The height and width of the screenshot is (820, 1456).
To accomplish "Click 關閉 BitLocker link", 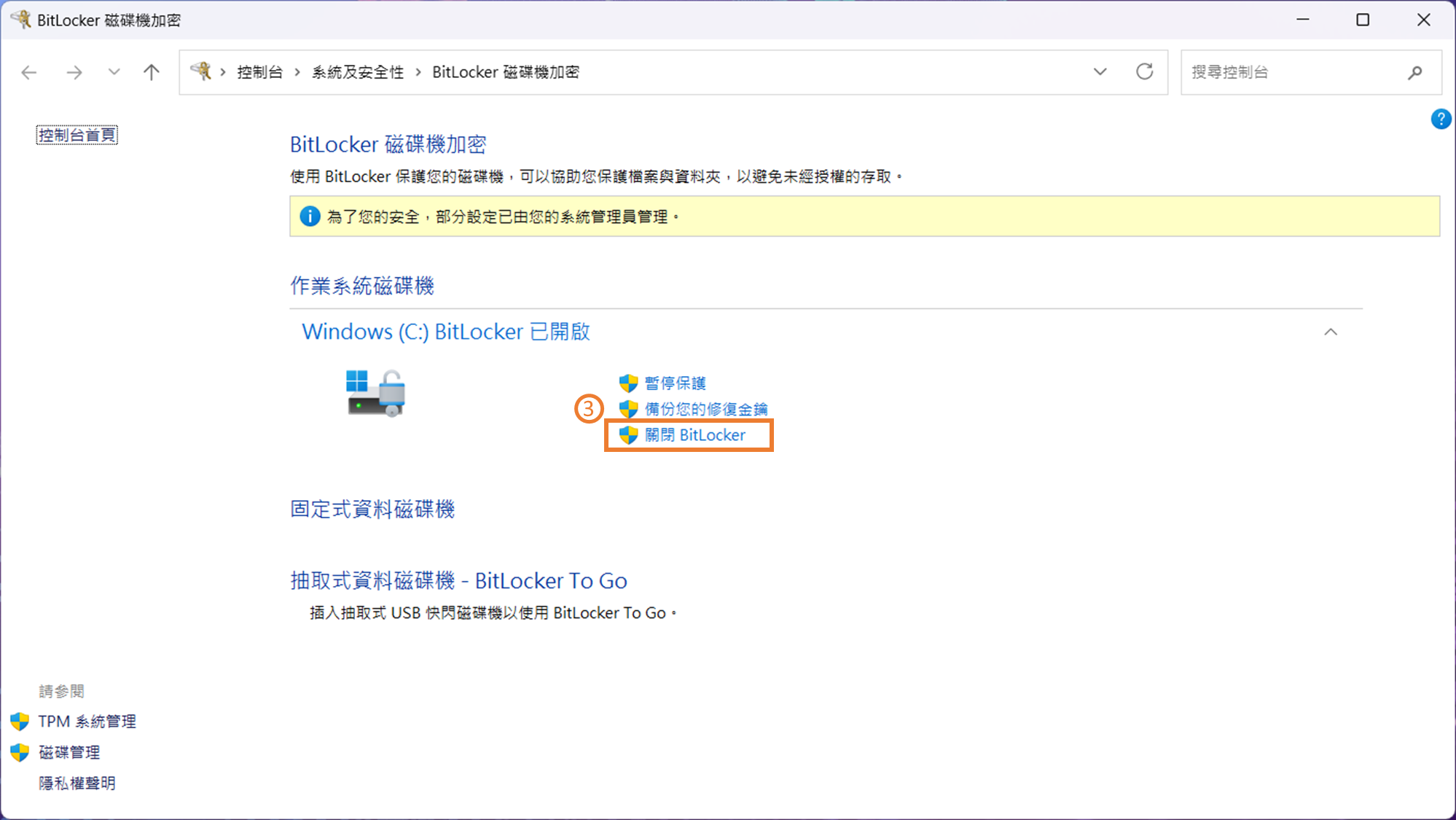I will pos(694,435).
